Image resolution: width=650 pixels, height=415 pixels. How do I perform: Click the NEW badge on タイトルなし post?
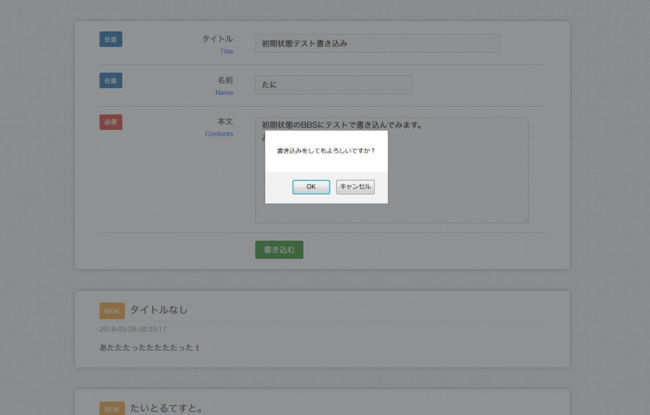pyautogui.click(x=111, y=311)
